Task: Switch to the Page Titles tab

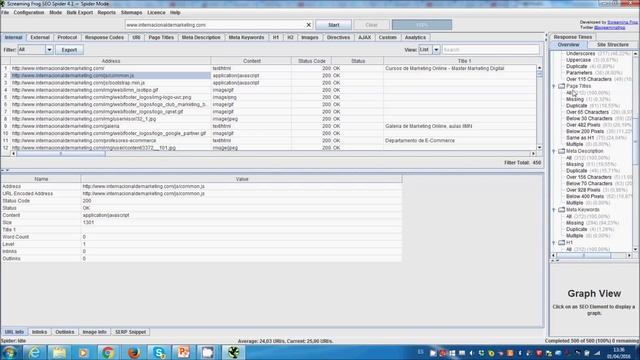Action: click(161, 37)
